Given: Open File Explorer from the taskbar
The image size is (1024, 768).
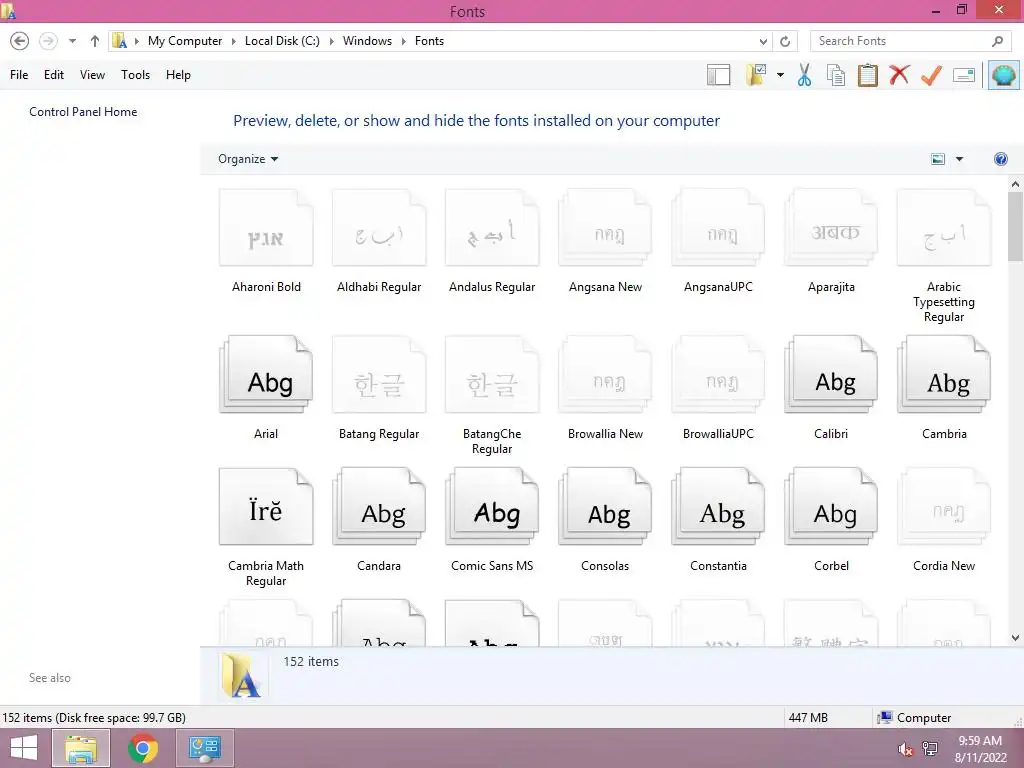Looking at the screenshot, I should (81, 748).
